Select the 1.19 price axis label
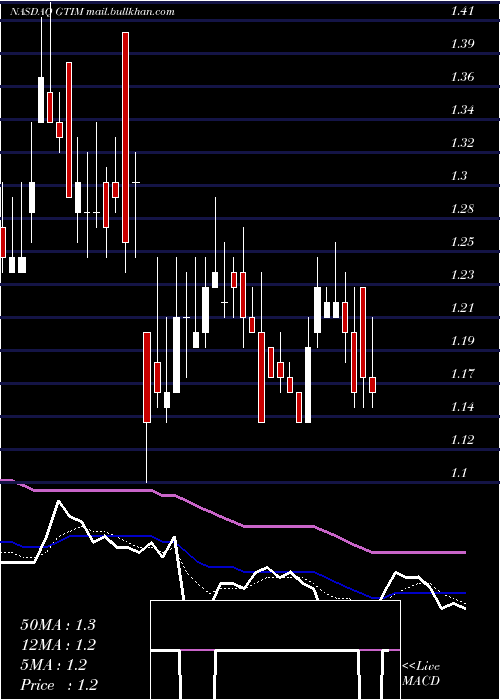Image resolution: width=500 pixels, height=700 pixels. tap(462, 341)
